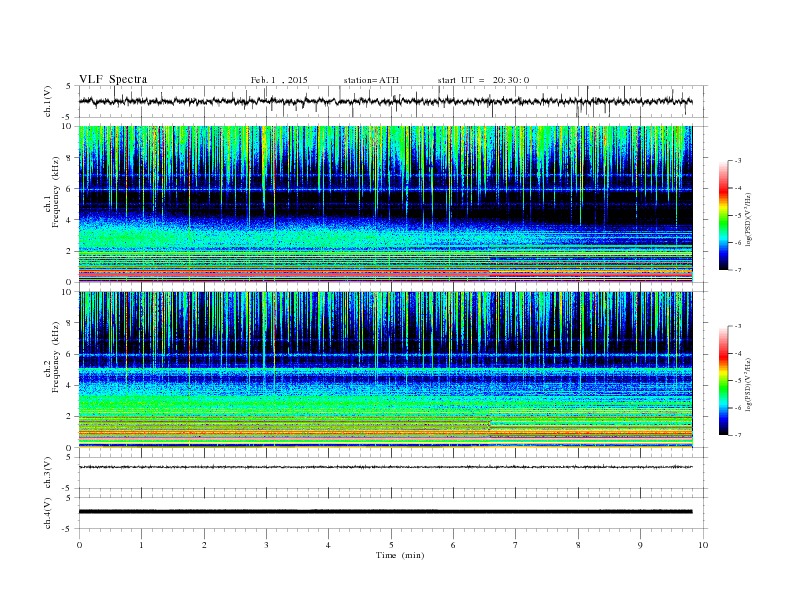Image resolution: width=792 pixels, height=612 pixels.
Task: Click the "VLF Spectra" plot title
Action: pos(113,79)
